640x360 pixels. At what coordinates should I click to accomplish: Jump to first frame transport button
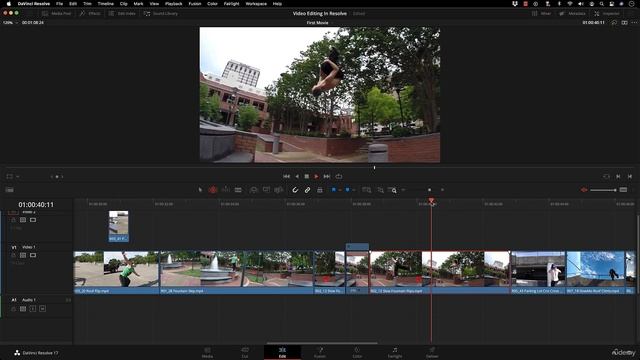[x=287, y=176]
